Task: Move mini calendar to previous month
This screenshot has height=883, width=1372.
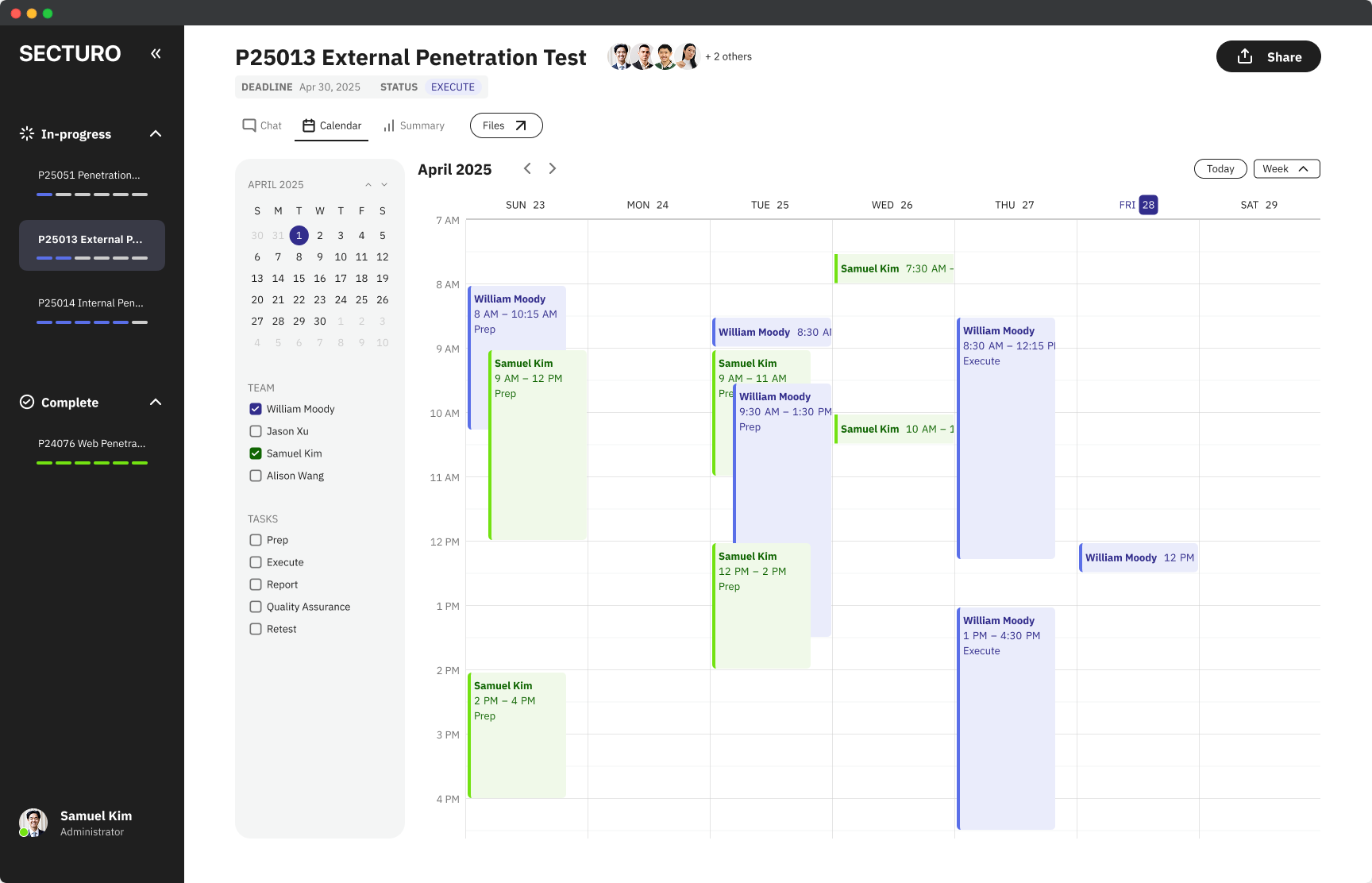Action: click(368, 184)
